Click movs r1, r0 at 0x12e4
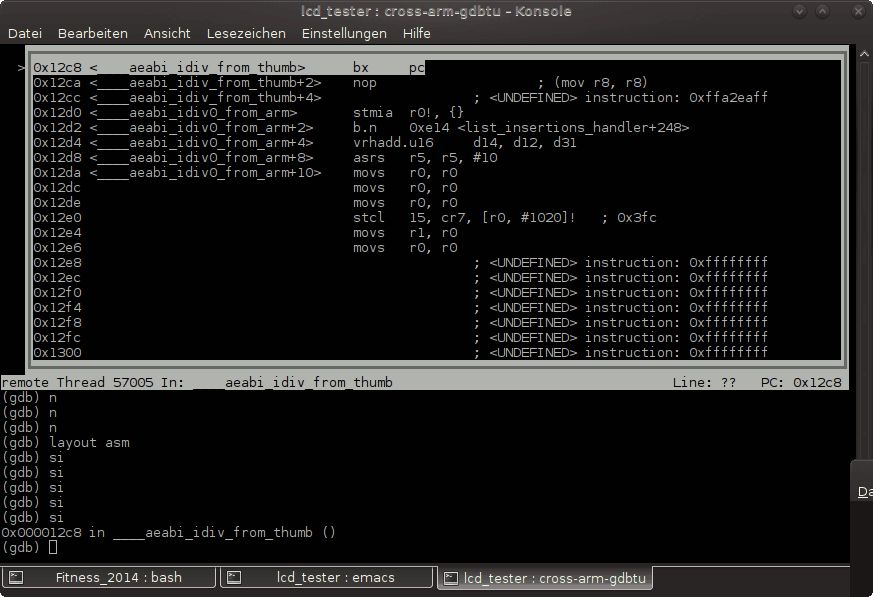Viewport: 873px width, 597px height. (x=405, y=233)
